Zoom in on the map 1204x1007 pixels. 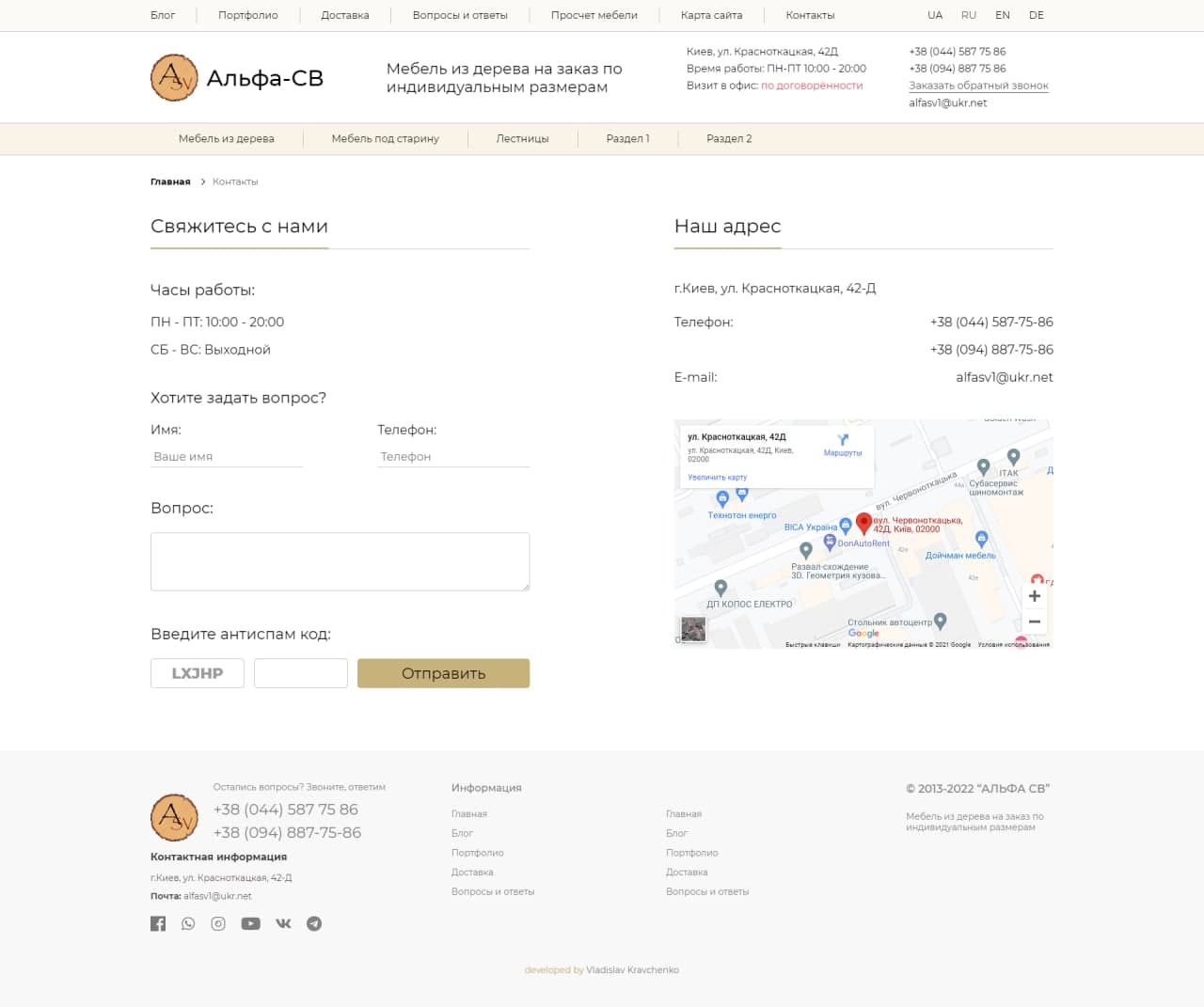1035,596
